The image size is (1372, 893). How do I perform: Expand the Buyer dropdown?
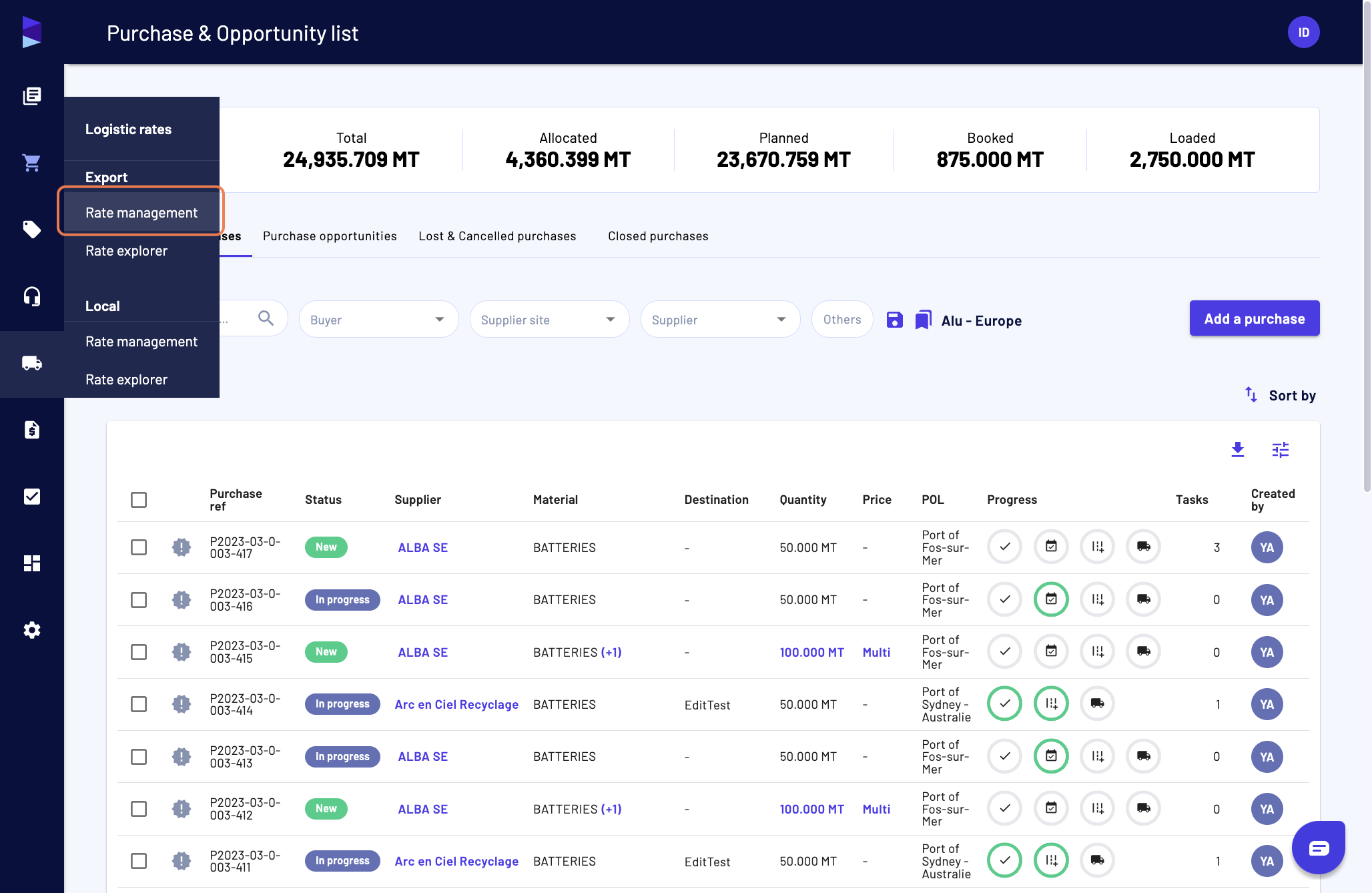[379, 320]
